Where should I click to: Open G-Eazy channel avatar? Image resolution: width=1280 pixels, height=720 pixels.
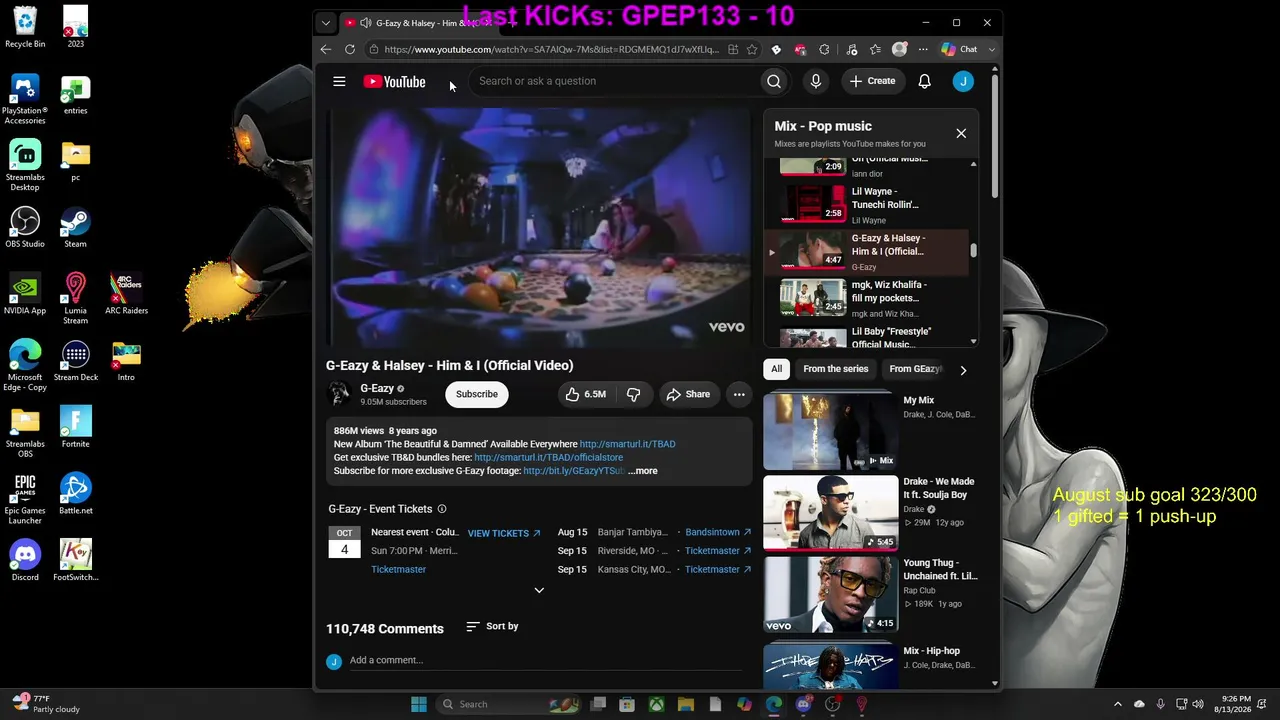point(340,394)
